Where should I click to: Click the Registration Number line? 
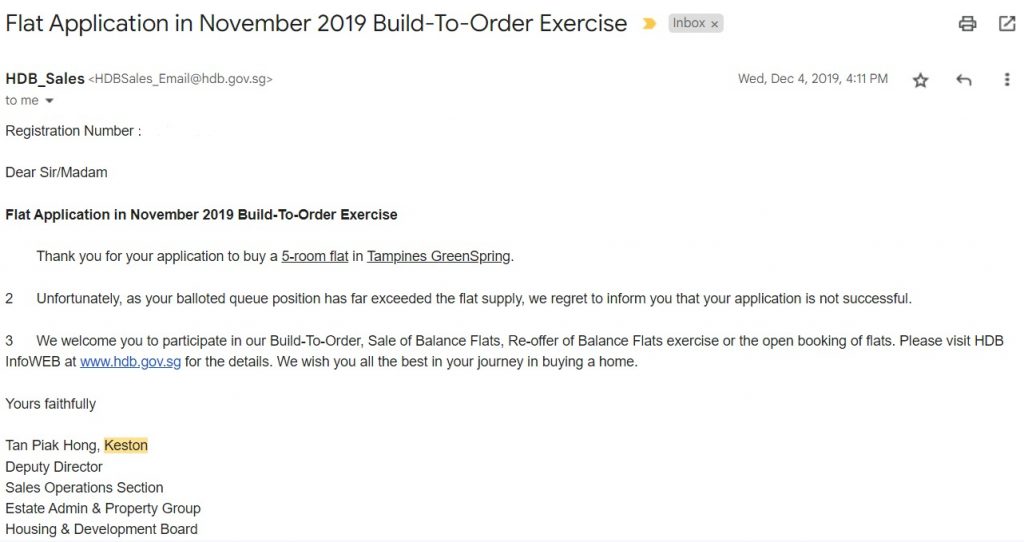point(73,131)
